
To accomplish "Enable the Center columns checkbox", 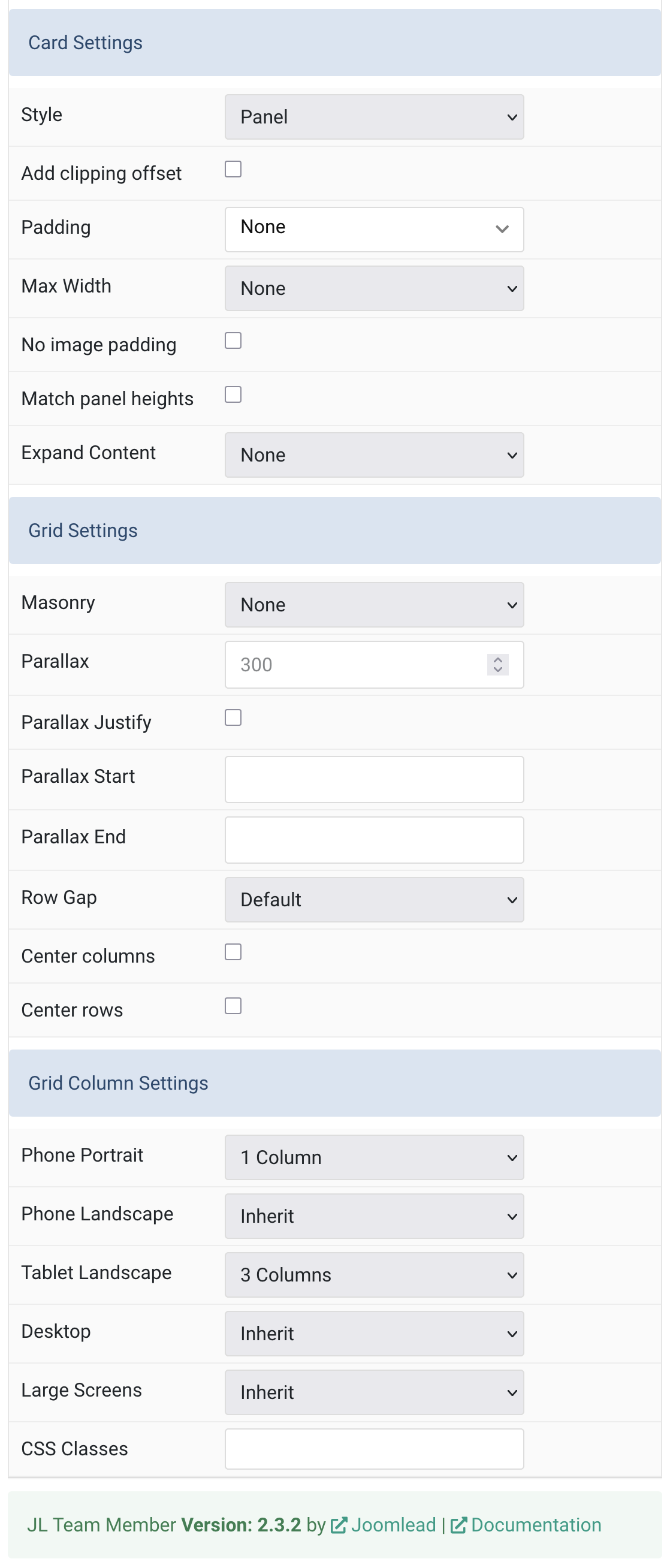I will 233,952.
